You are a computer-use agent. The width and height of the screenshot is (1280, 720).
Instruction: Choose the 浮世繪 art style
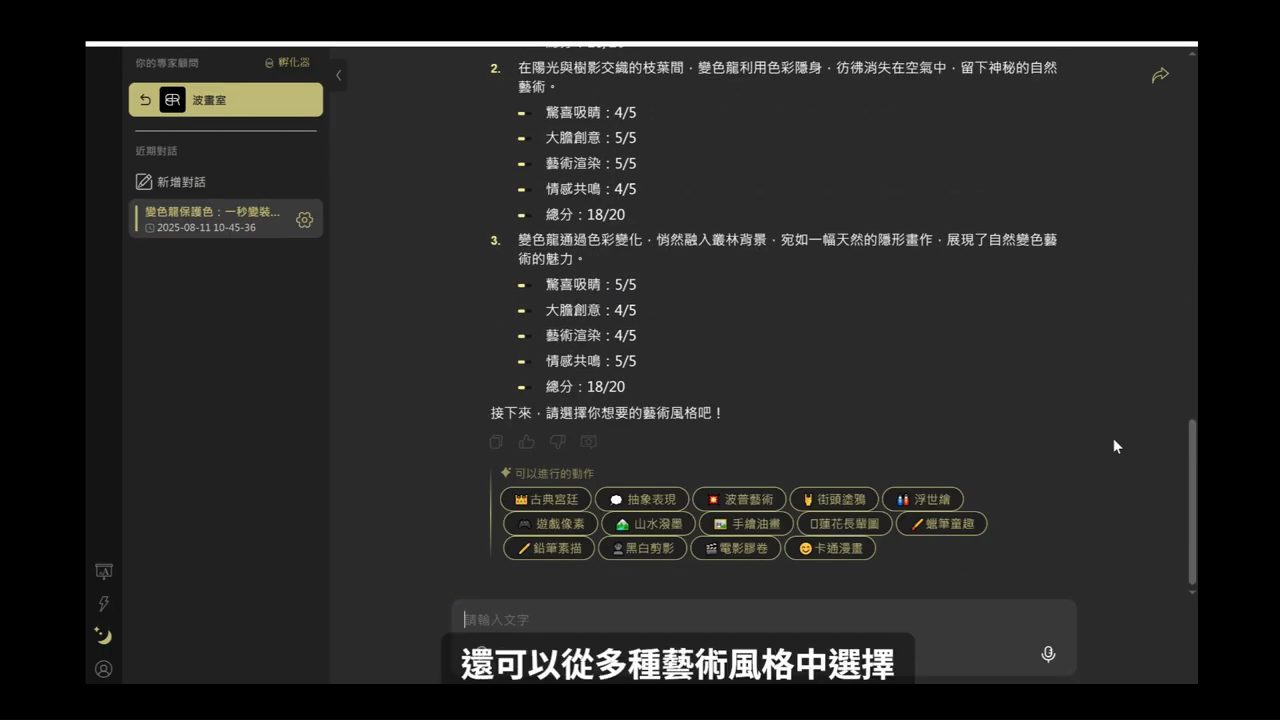point(923,499)
